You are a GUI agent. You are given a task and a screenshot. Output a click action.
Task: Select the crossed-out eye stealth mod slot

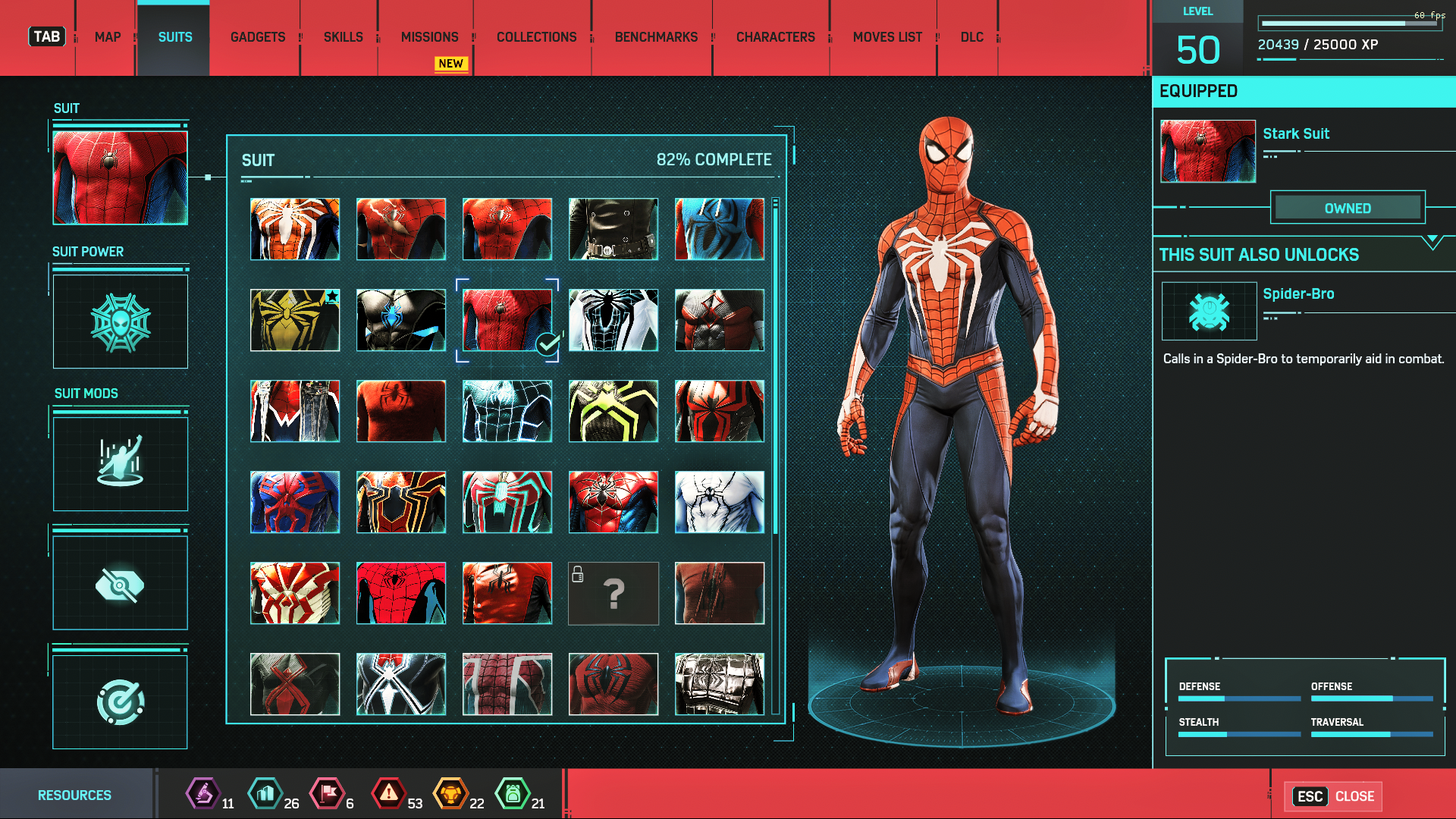(120, 584)
